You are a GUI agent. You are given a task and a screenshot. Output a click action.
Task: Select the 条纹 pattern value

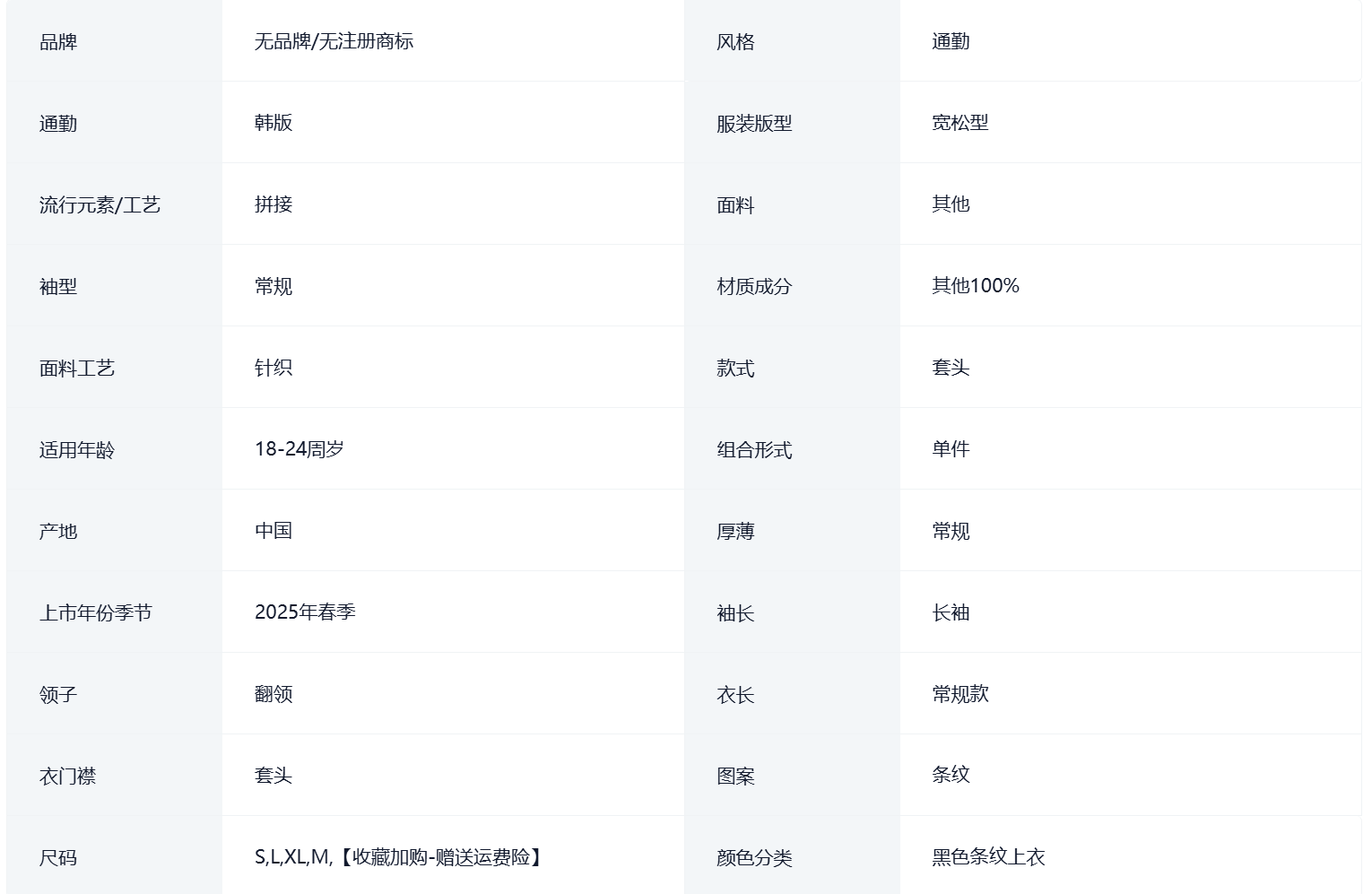951,775
